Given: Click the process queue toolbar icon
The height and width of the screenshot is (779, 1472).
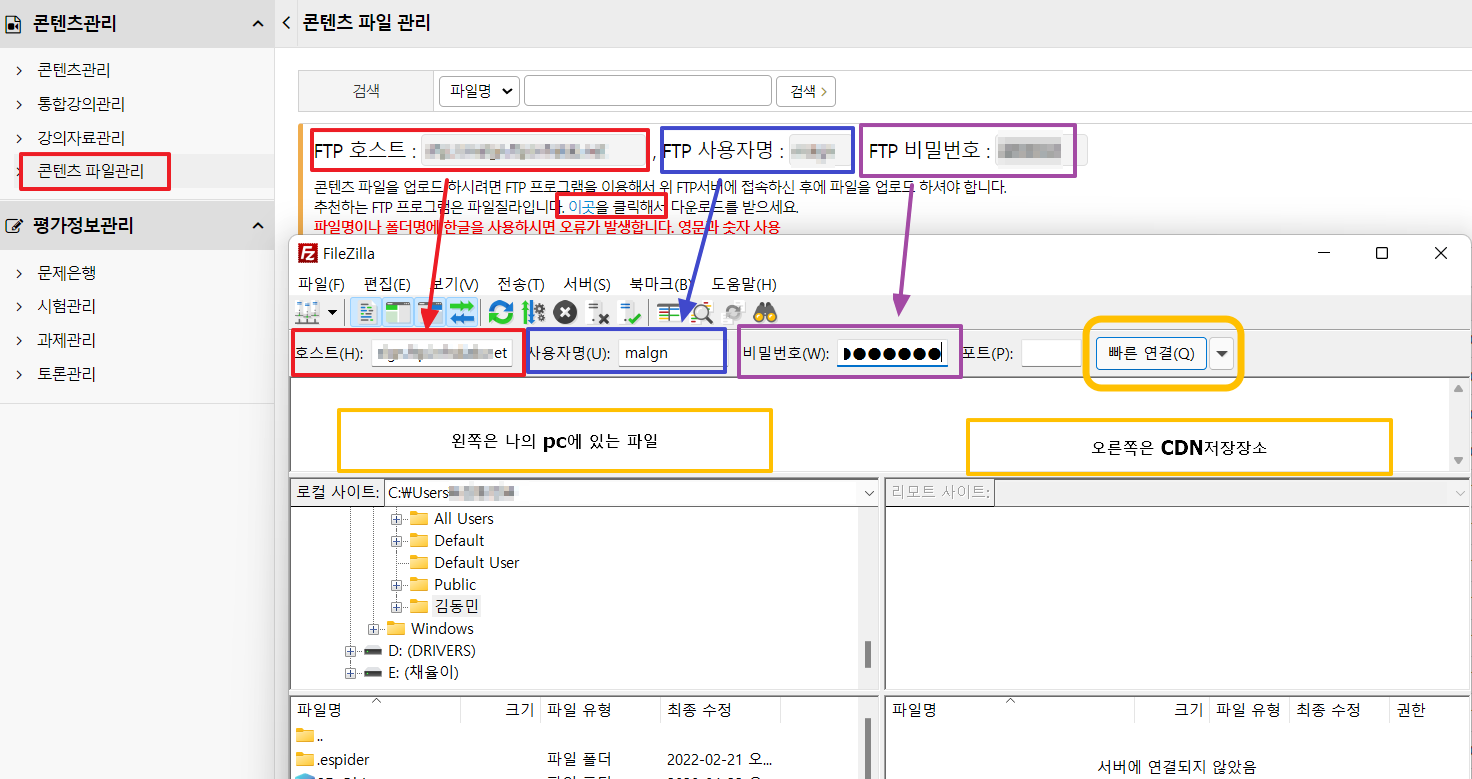Looking at the screenshot, I should pyautogui.click(x=533, y=313).
